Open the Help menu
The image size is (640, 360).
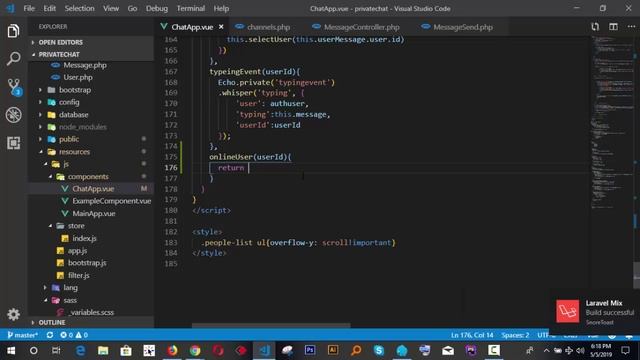pyautogui.click(x=221, y=8)
